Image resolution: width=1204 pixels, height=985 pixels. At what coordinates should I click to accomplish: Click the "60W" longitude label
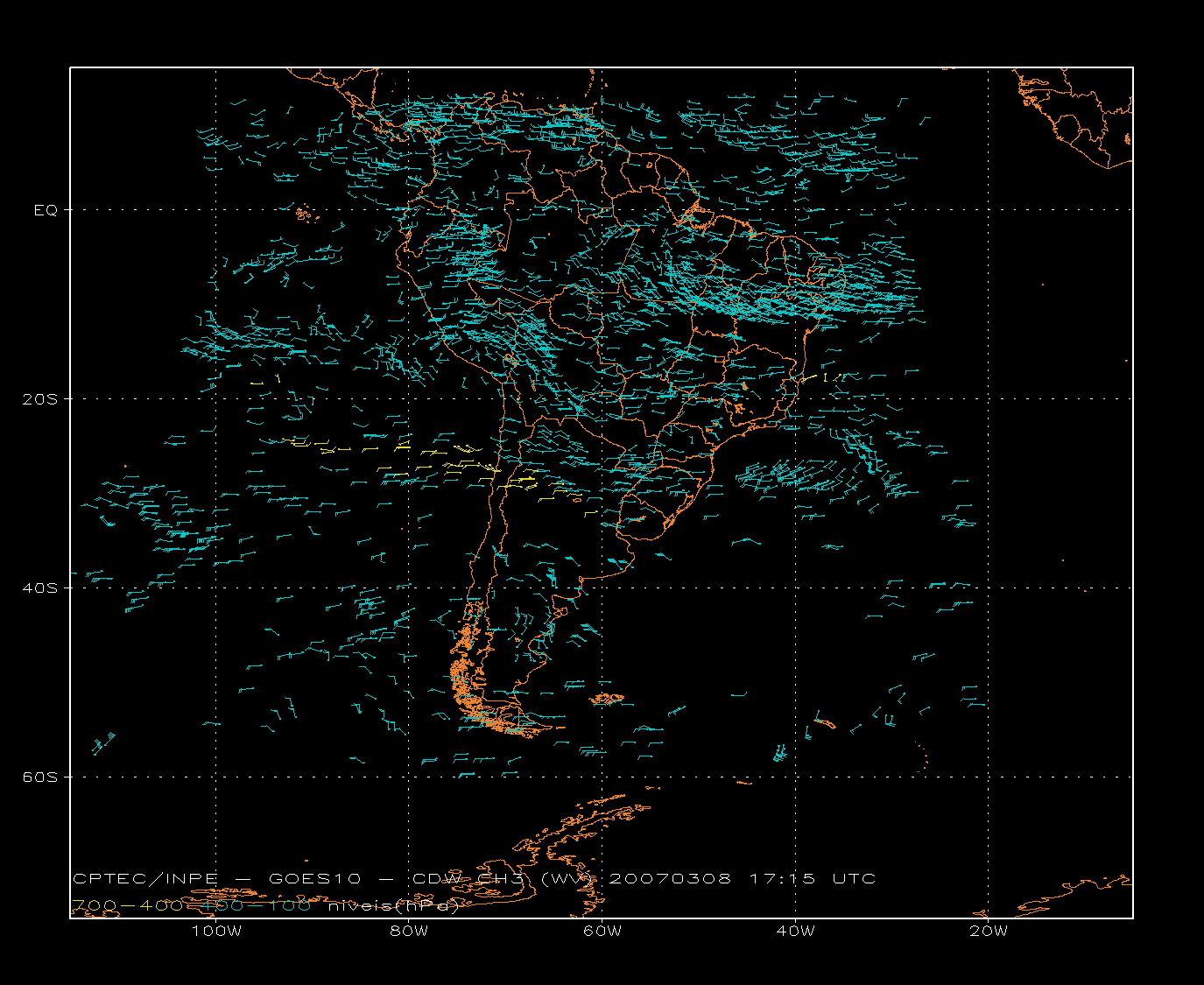pos(602,931)
